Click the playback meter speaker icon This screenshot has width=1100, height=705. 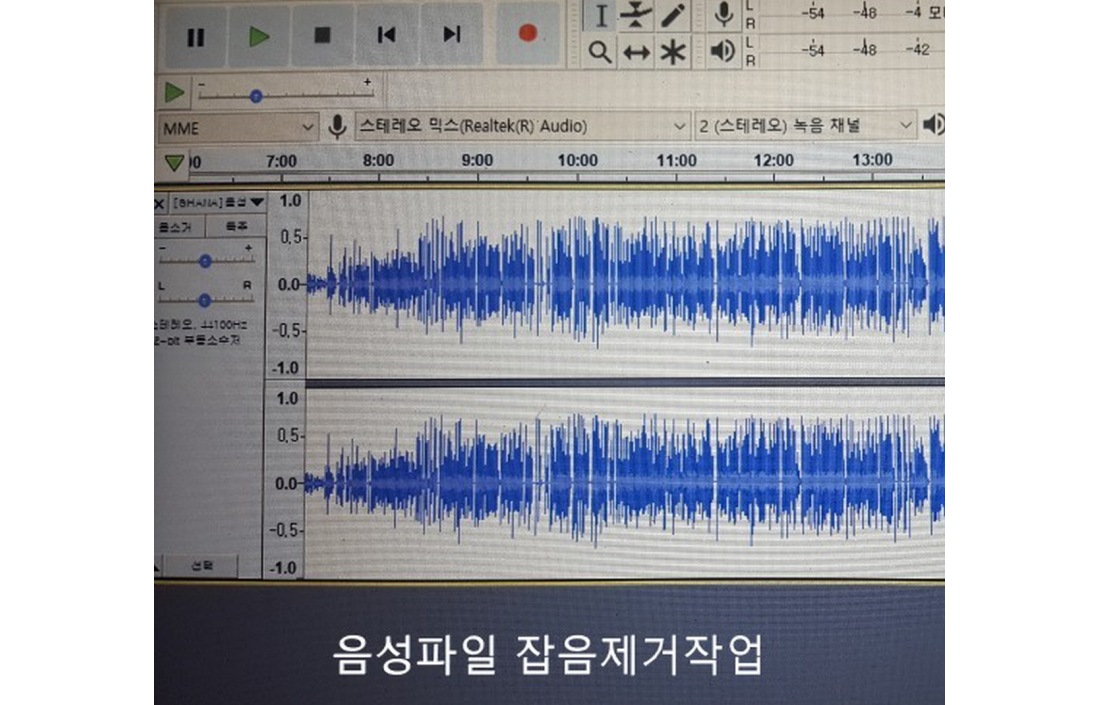pos(723,51)
